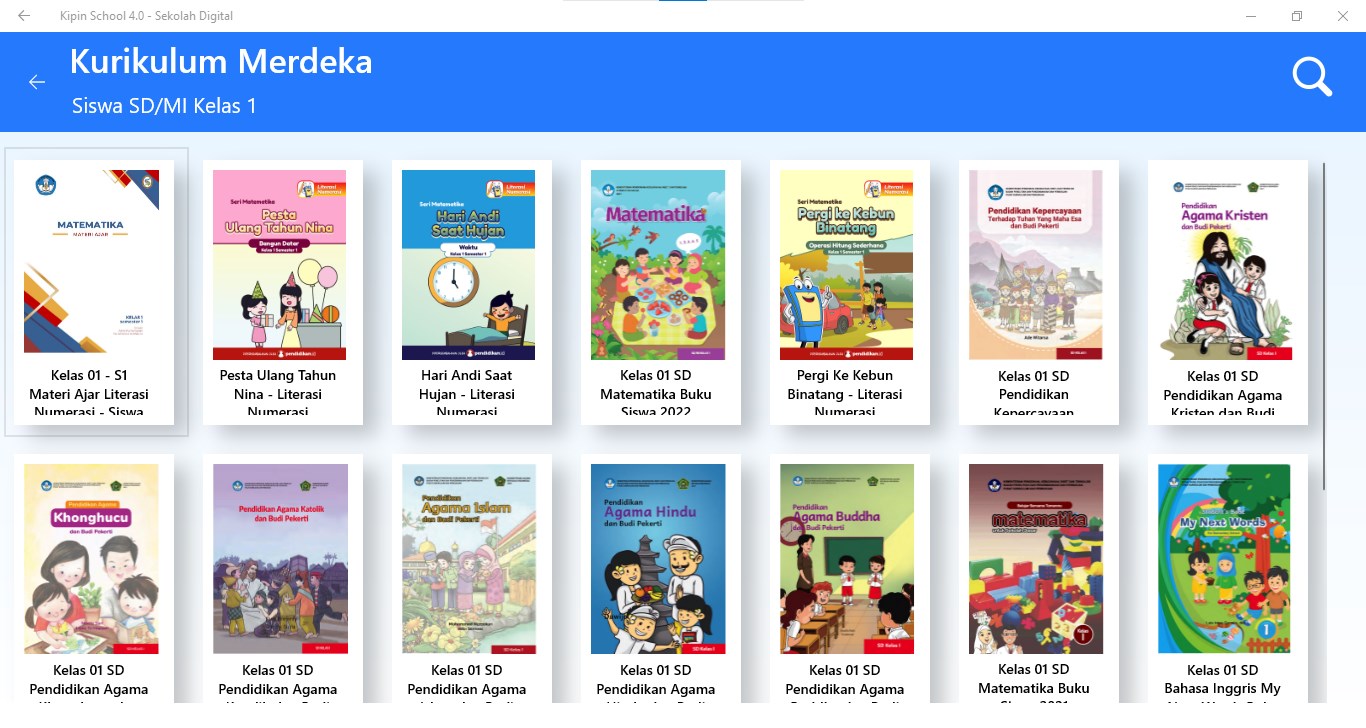This screenshot has width=1366, height=728.
Task: Go back using the blue header arrow
Action: pyautogui.click(x=37, y=82)
